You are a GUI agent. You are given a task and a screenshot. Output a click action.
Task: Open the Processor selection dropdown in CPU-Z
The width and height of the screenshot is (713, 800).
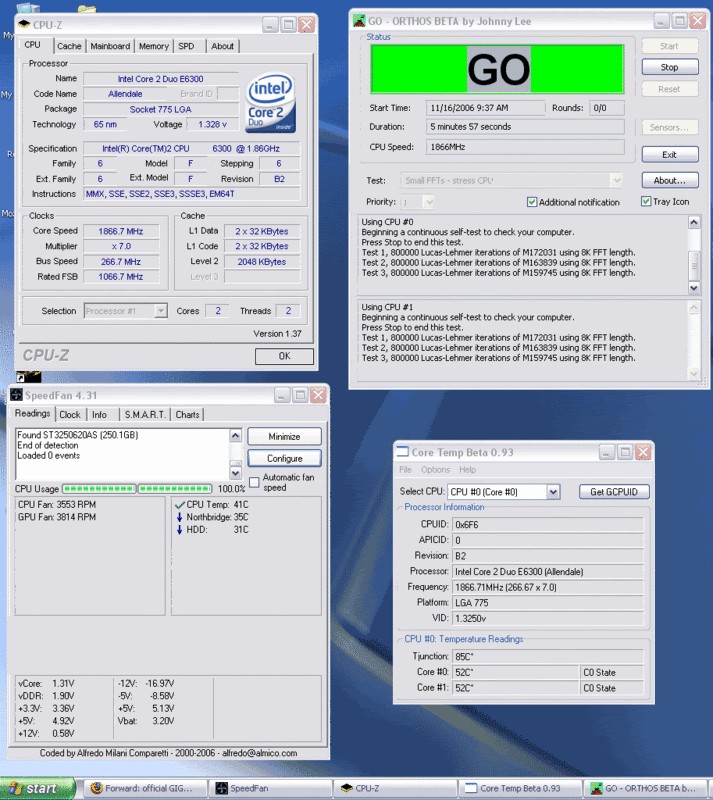pos(161,311)
